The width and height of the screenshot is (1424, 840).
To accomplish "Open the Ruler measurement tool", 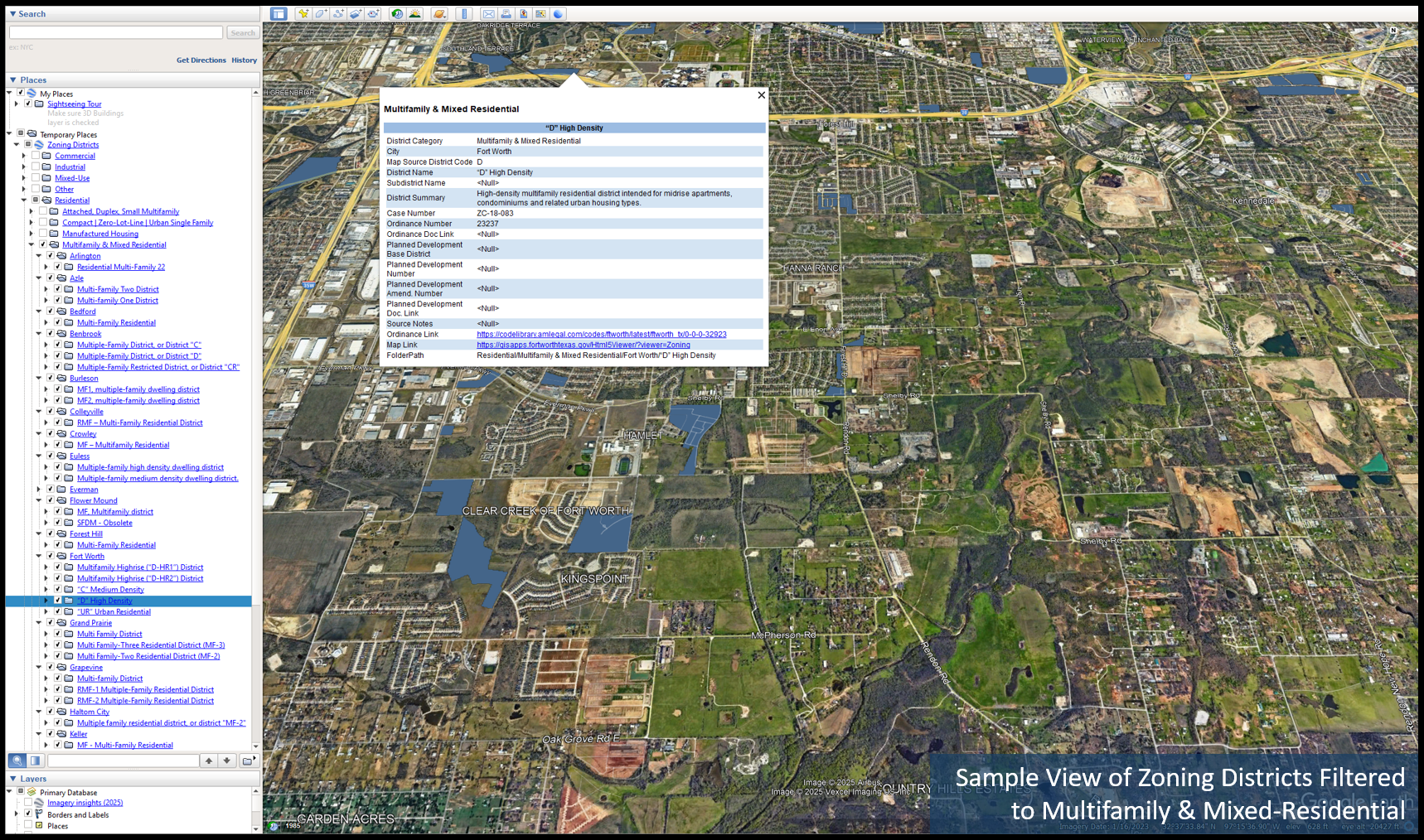I will coord(463,14).
